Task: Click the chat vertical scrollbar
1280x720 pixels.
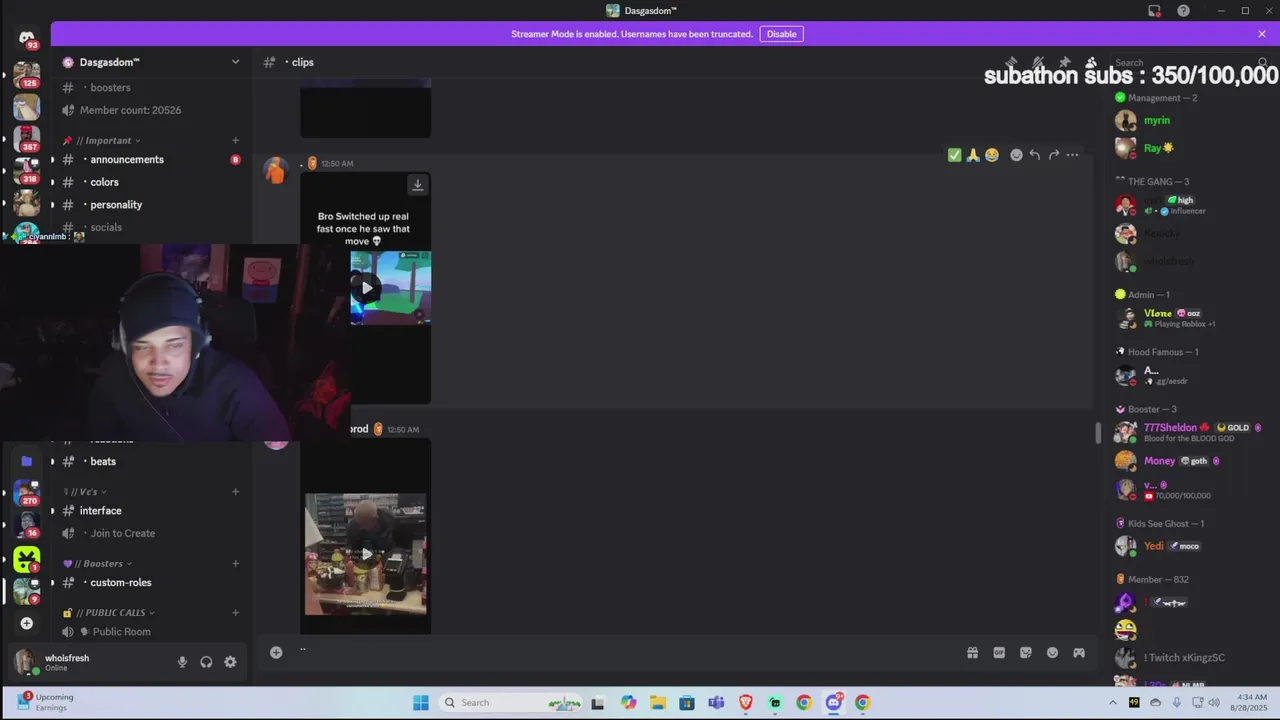Action: [x=1098, y=433]
